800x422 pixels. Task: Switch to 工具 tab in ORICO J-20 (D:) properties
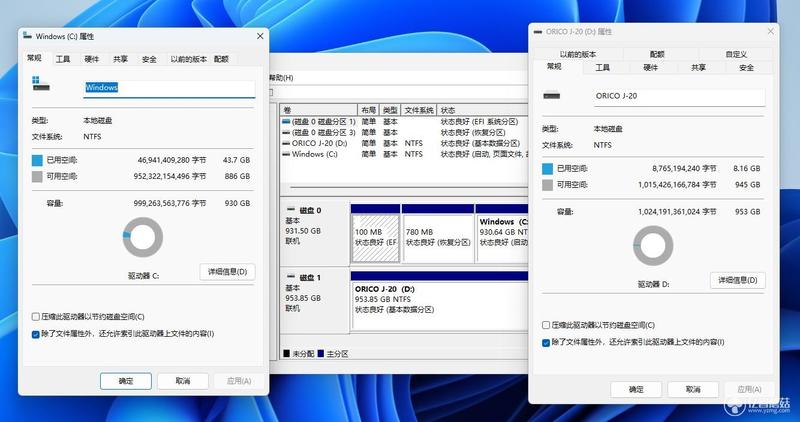[x=603, y=67]
